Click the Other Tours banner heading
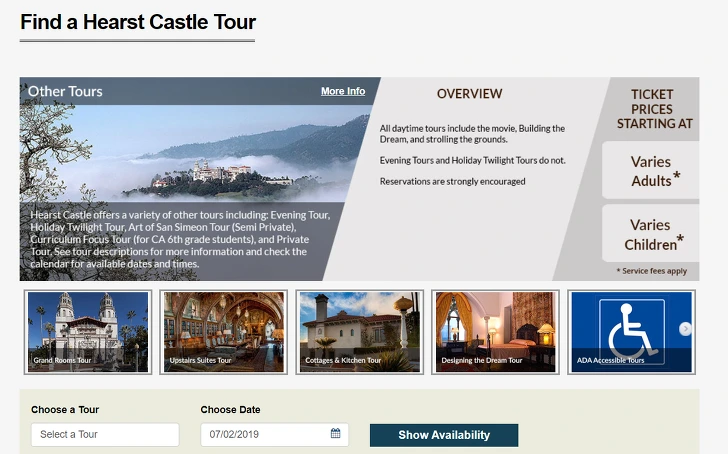Viewport: 728px width, 454px height. pyautogui.click(x=65, y=91)
